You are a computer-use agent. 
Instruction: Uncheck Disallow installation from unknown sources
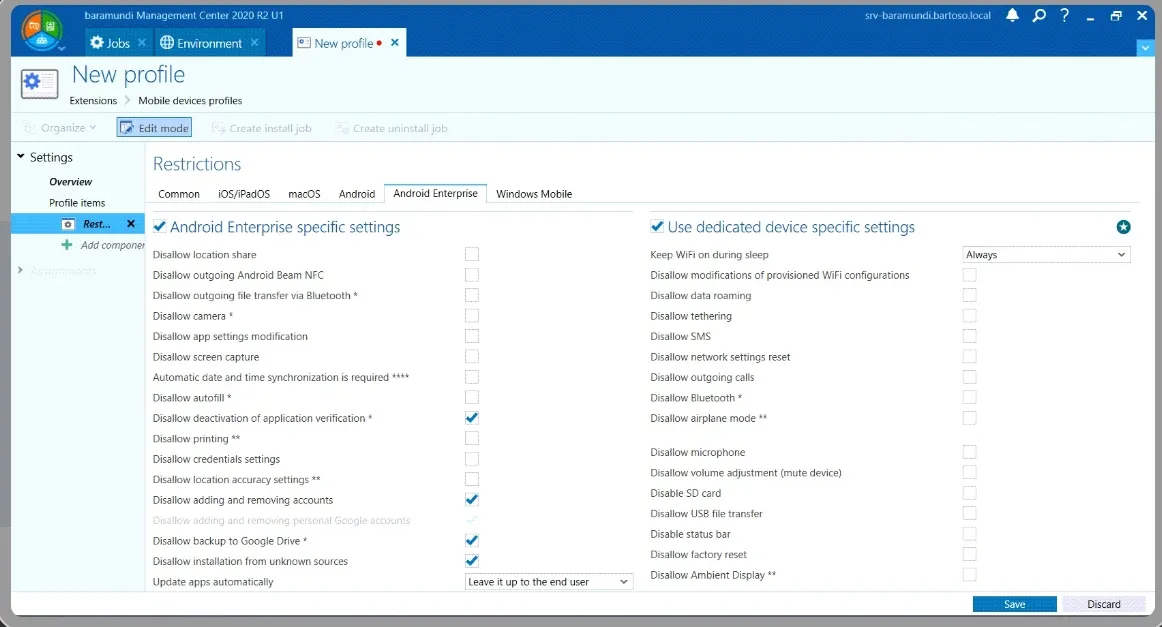pyautogui.click(x=471, y=561)
